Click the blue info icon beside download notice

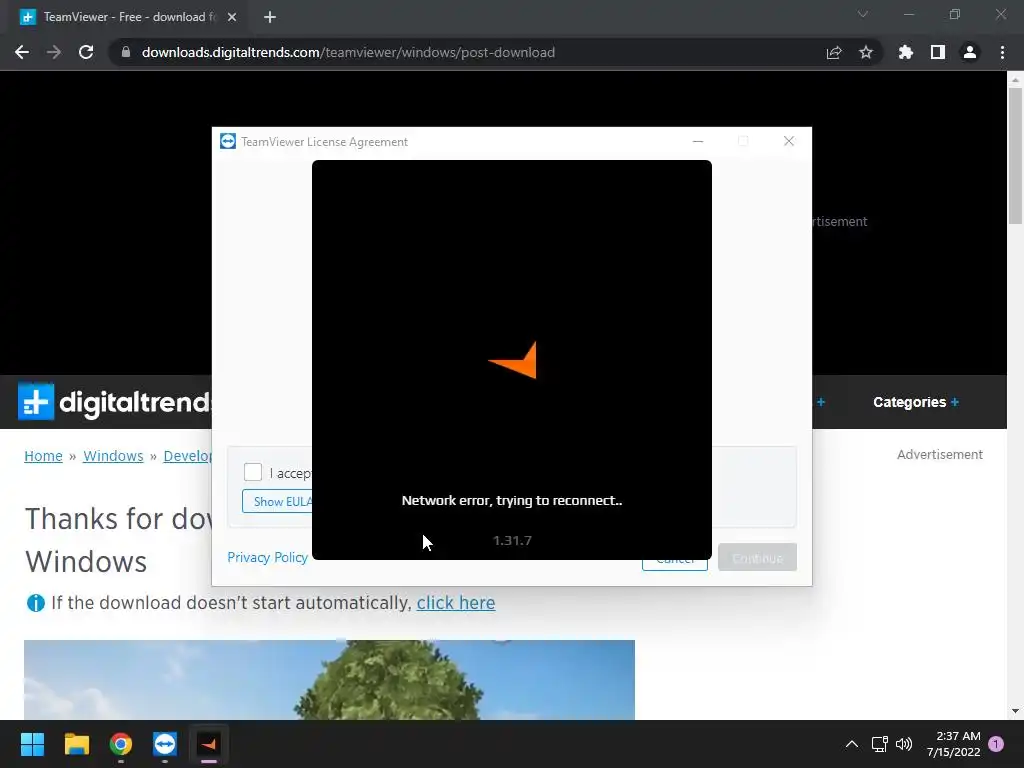click(35, 603)
